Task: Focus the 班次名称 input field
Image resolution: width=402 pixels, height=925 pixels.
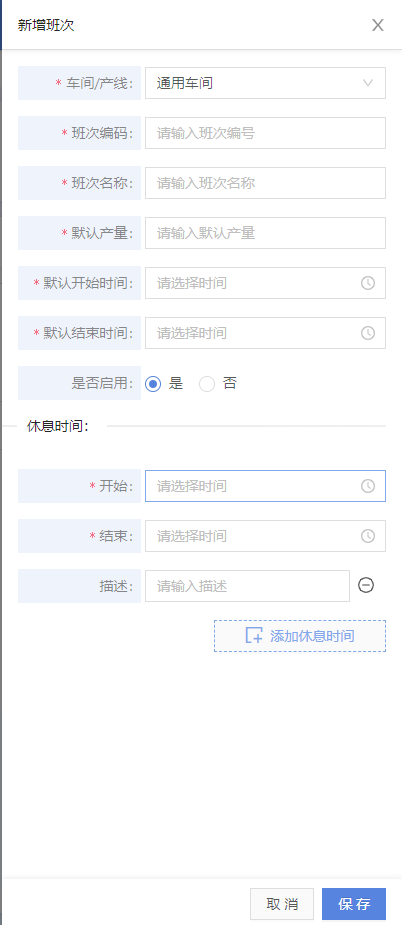Action: [266, 183]
